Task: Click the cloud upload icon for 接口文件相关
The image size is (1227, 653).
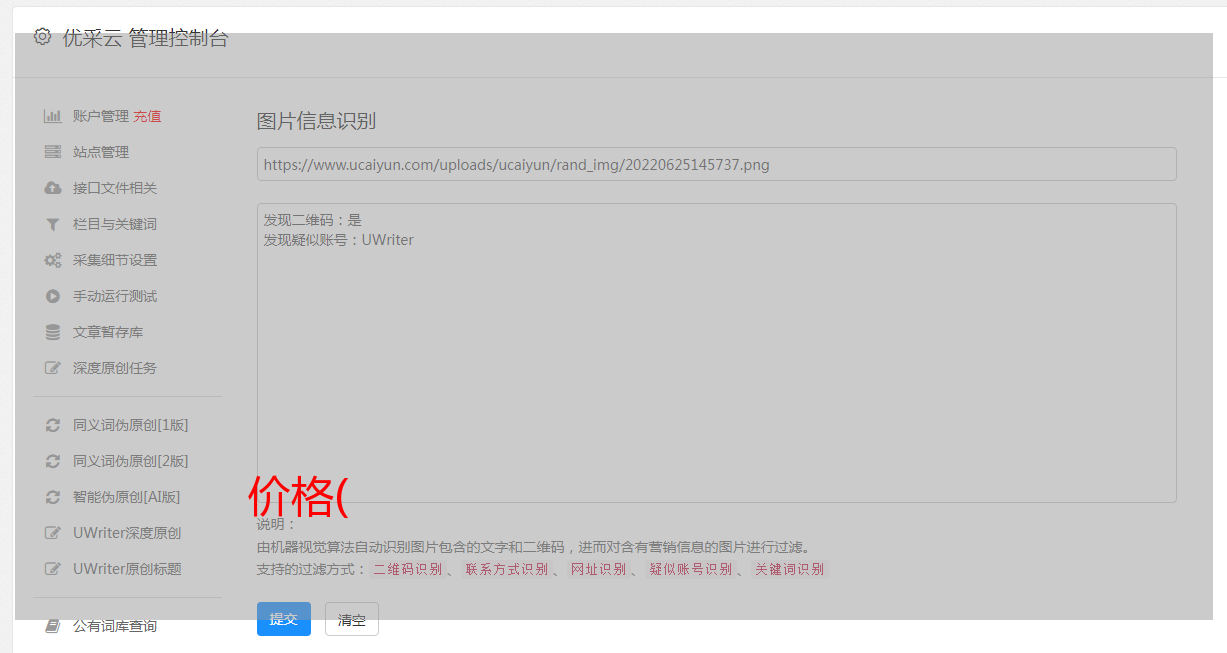Action: point(53,188)
